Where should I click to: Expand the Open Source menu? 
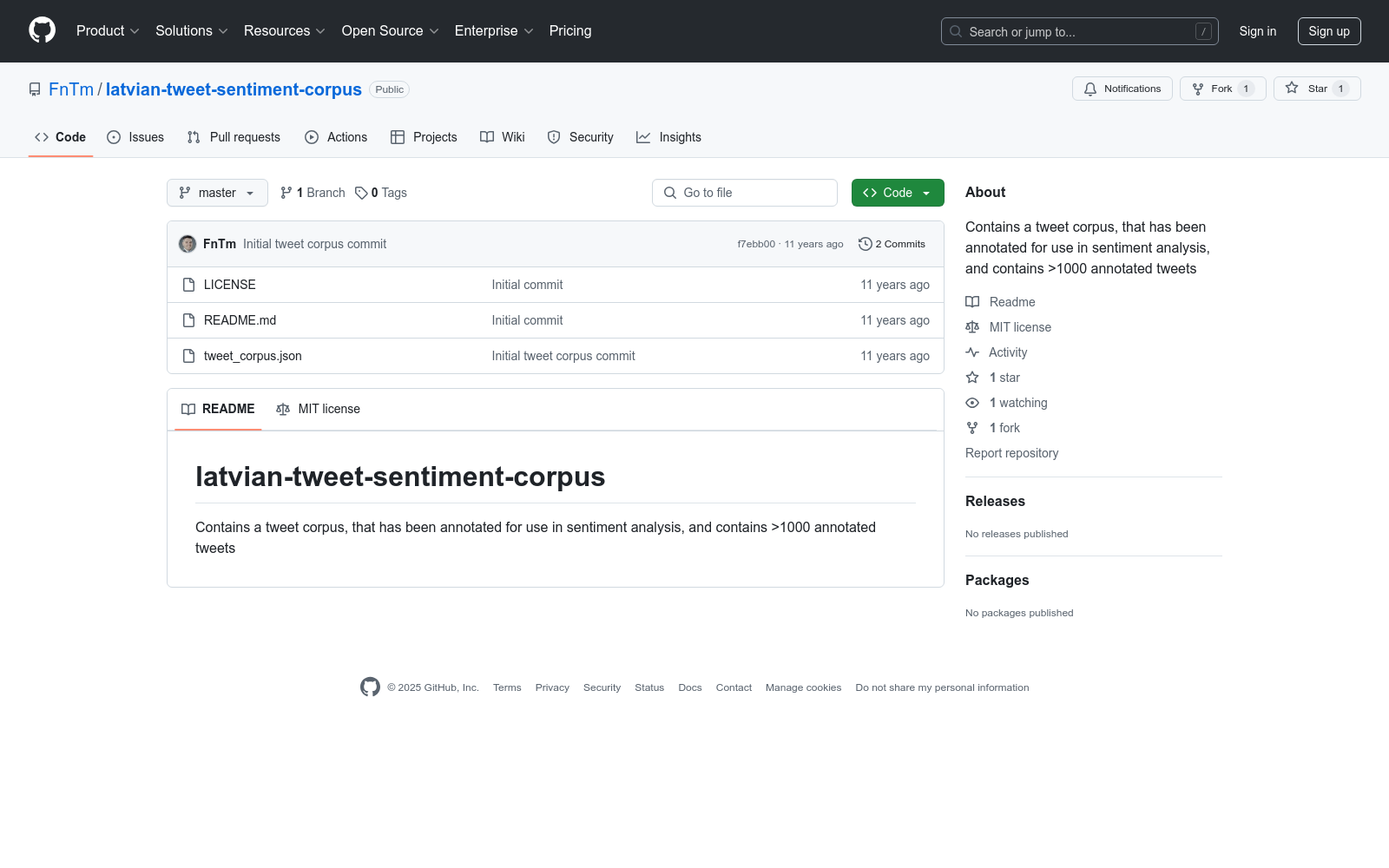391,30
